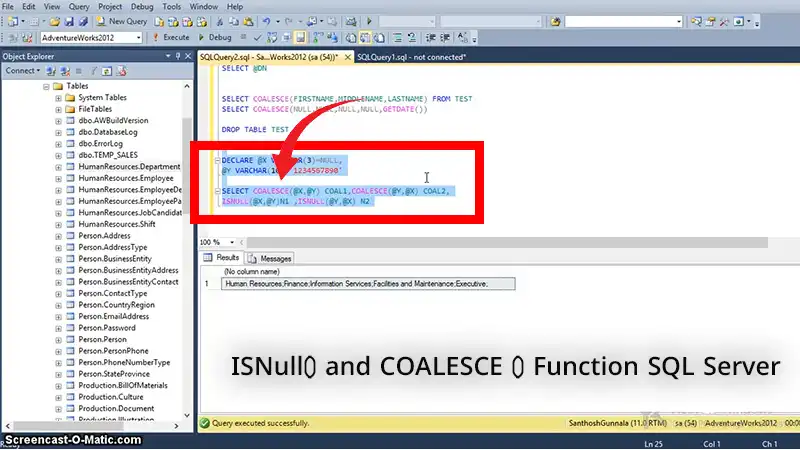
Task: Select Production.Culture table in the tree
Action: pos(111,397)
